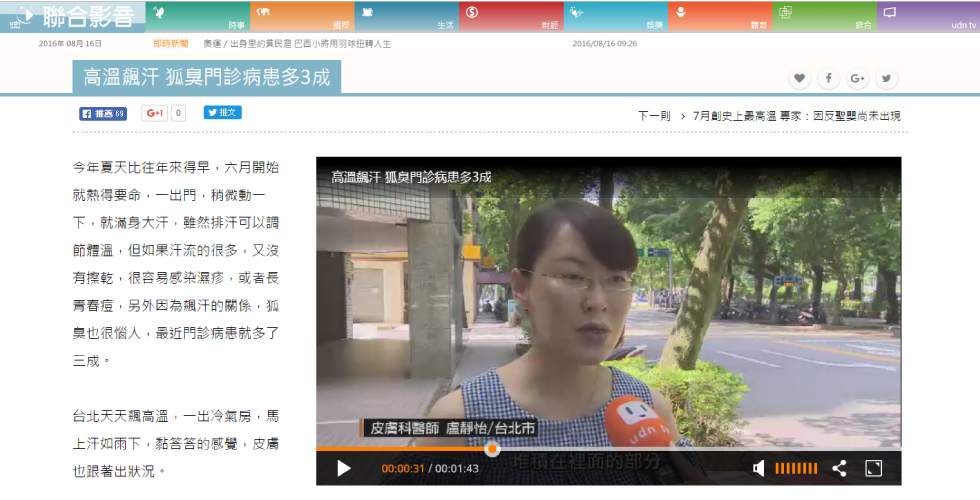
Task: Open the 時事 news category tab
Action: tap(198, 16)
